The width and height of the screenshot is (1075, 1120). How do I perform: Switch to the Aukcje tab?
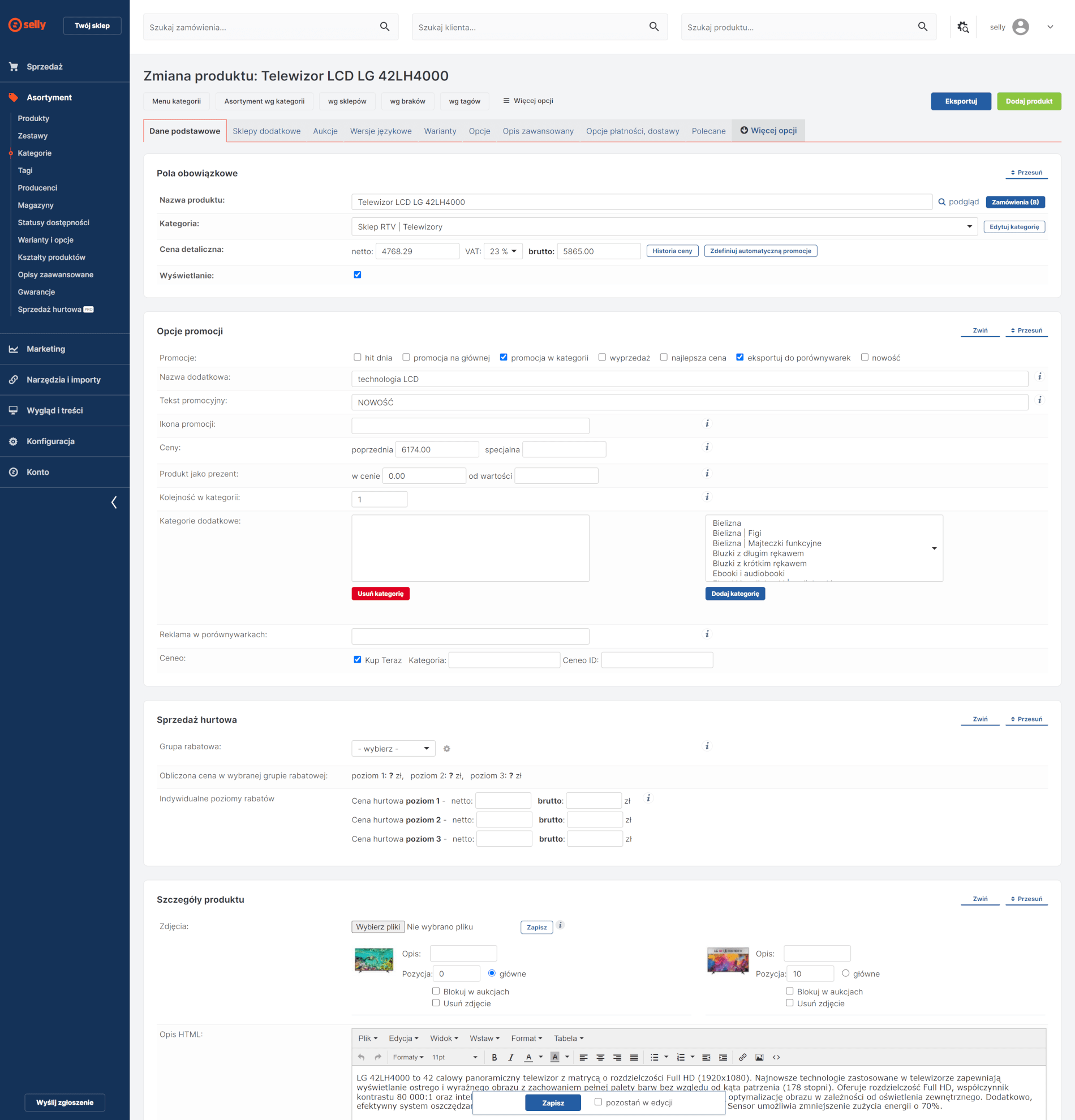coord(325,131)
